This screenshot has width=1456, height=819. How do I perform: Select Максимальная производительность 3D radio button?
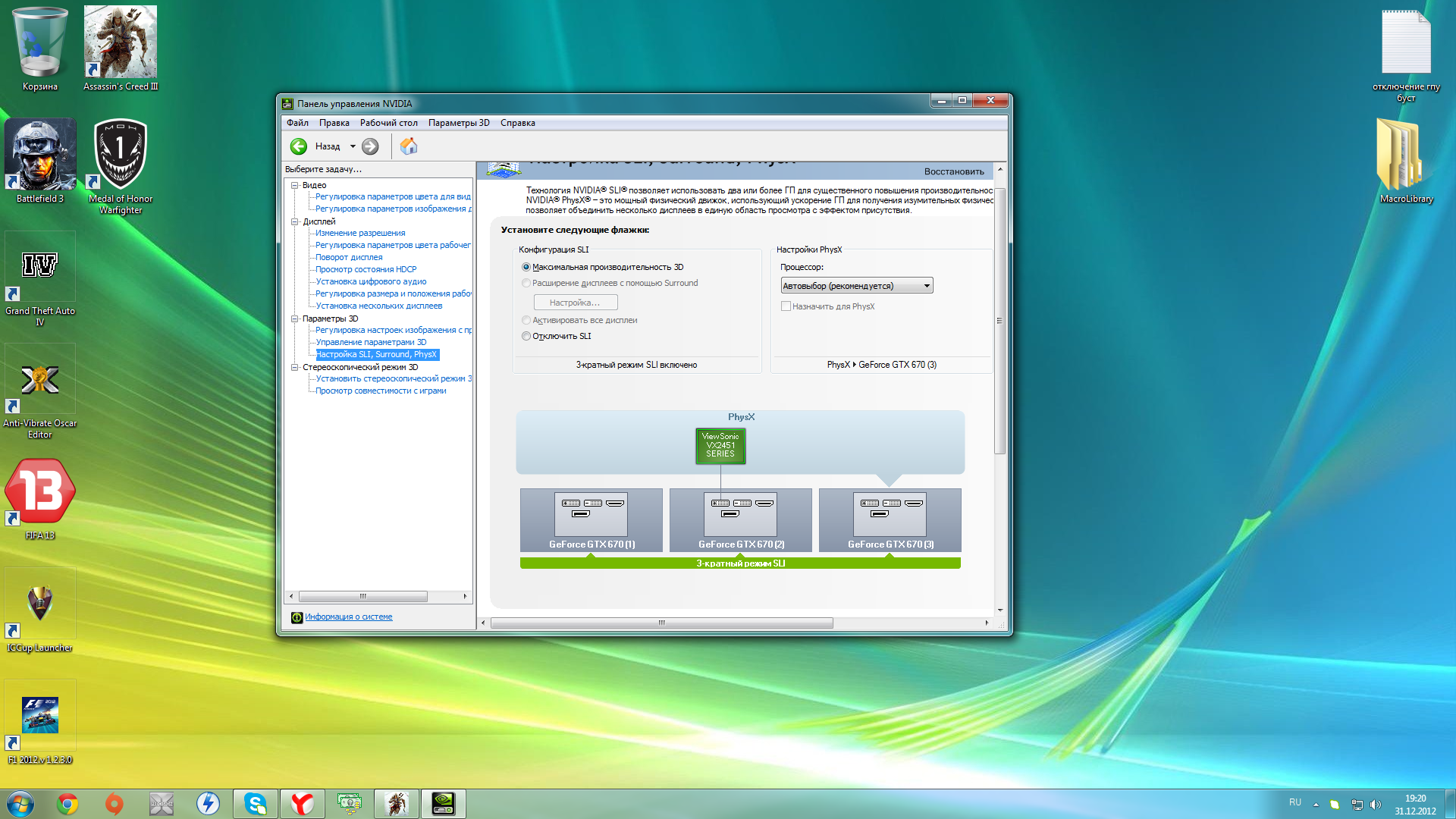click(526, 267)
